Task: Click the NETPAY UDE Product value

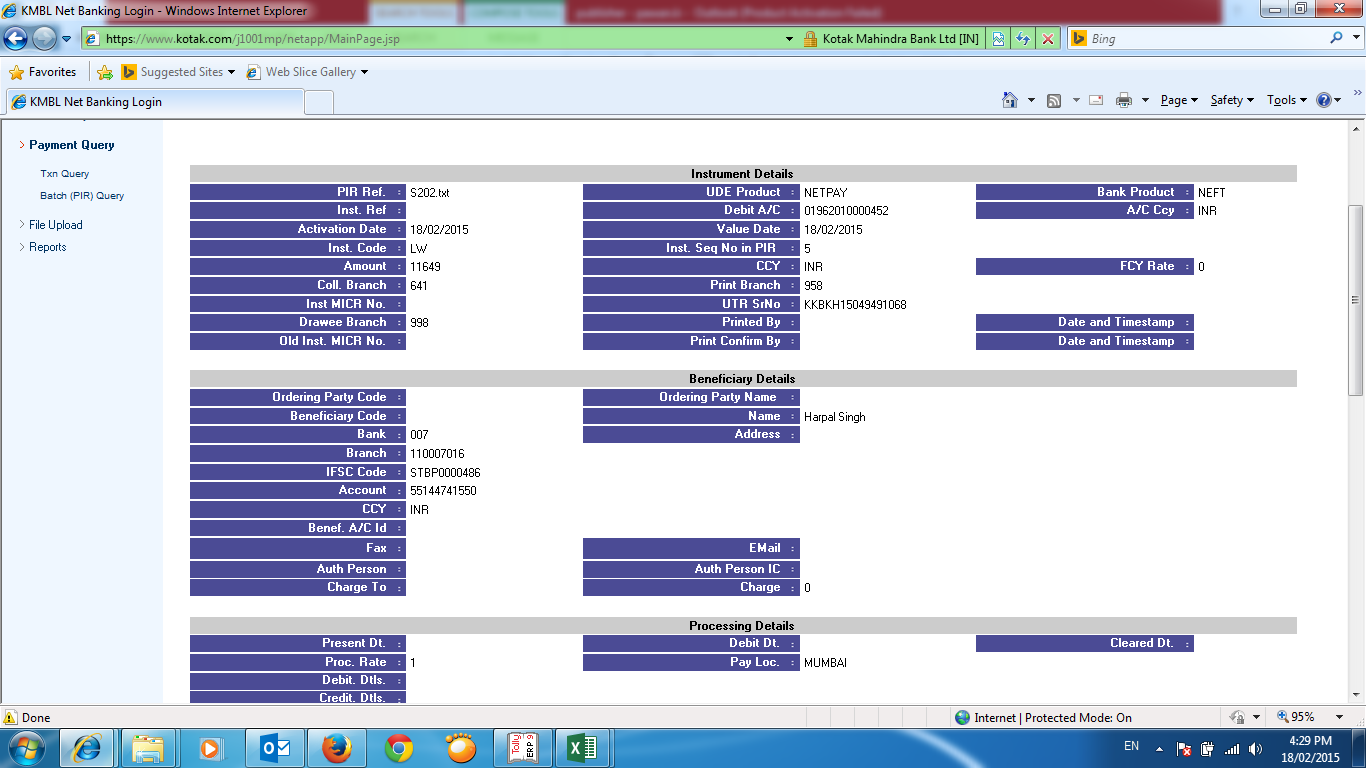Action: pyautogui.click(x=826, y=192)
